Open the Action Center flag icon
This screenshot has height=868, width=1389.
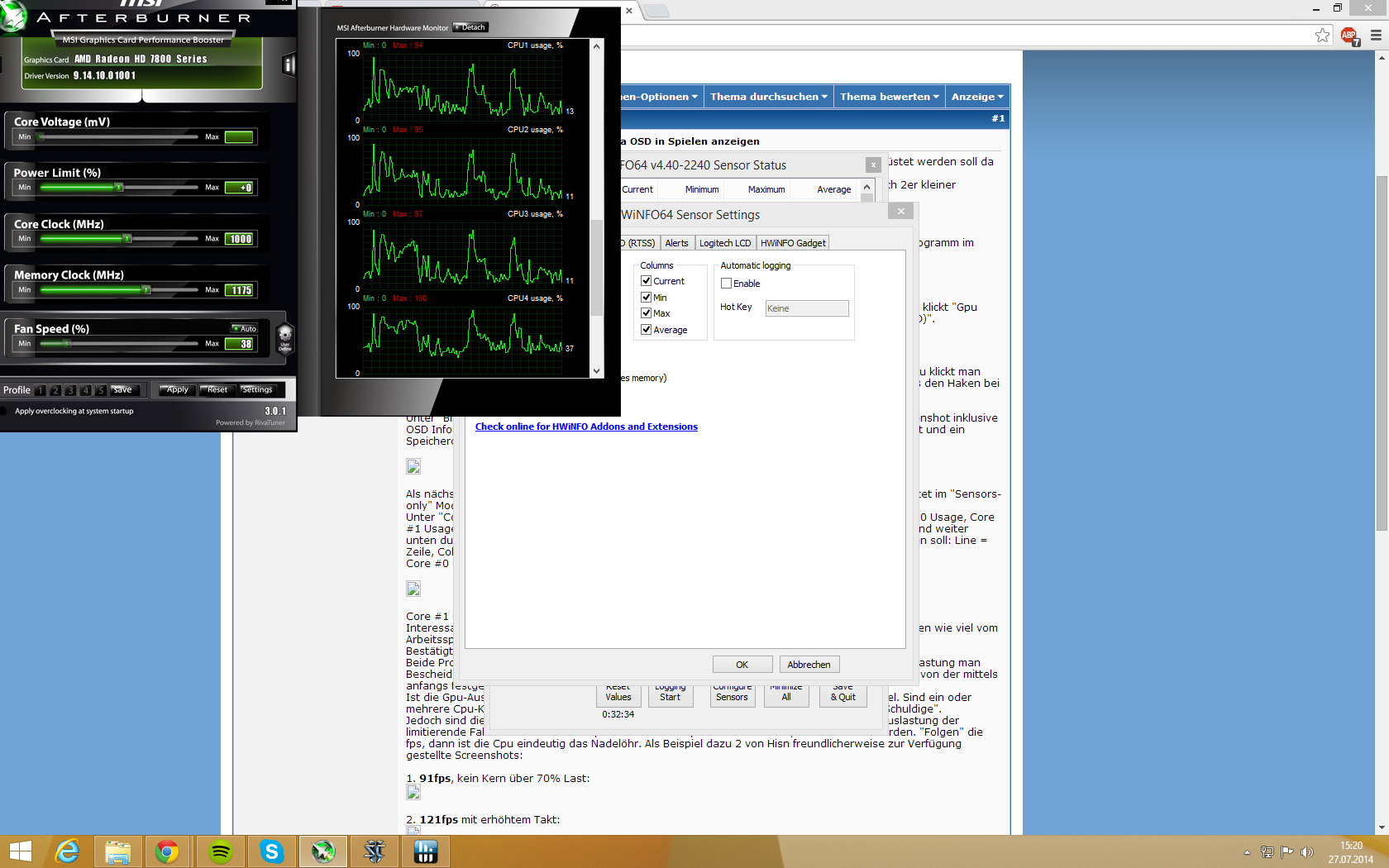(x=1287, y=852)
